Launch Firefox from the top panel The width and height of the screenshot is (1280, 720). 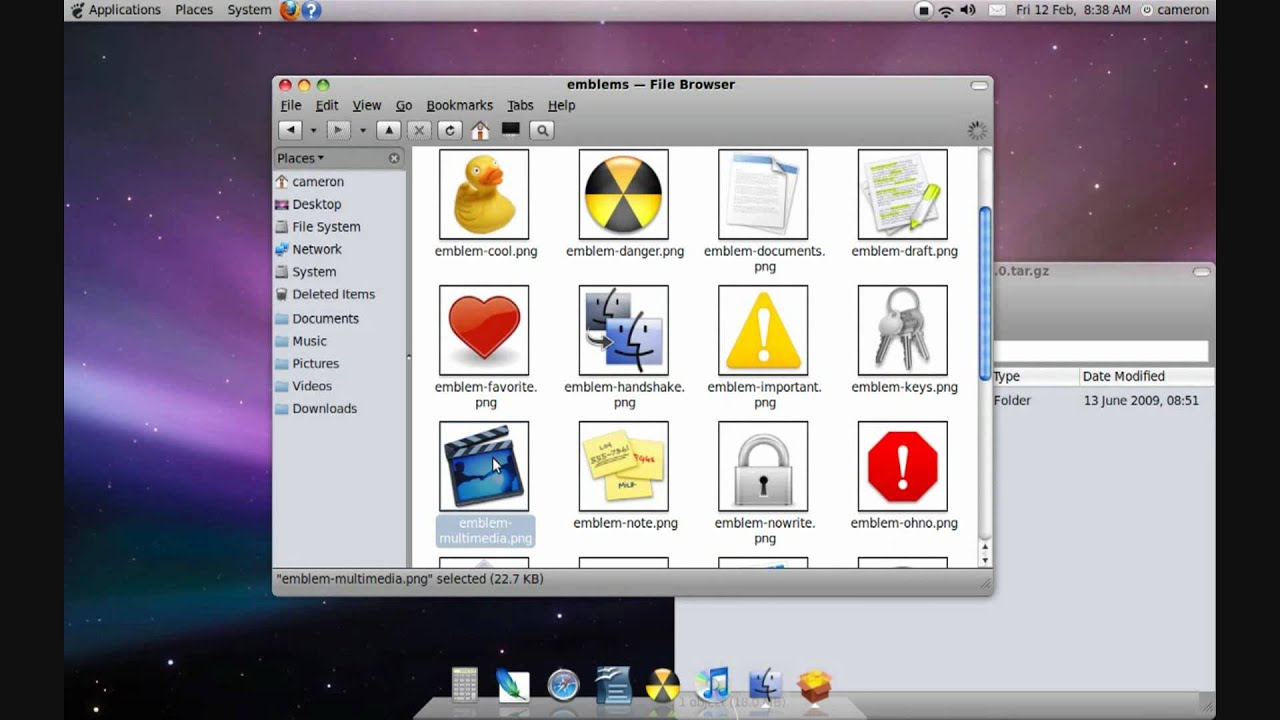tap(289, 10)
